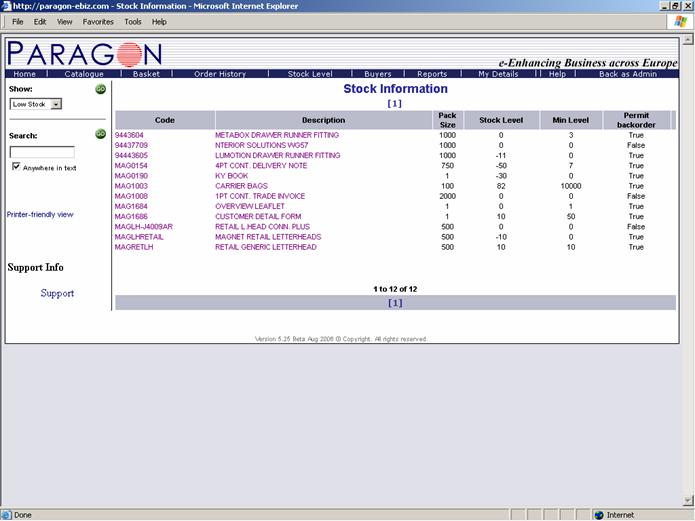695x521 pixels.
Task: Click LUMOTION DRAWER RUNNER FITTING description
Action: tap(278, 155)
